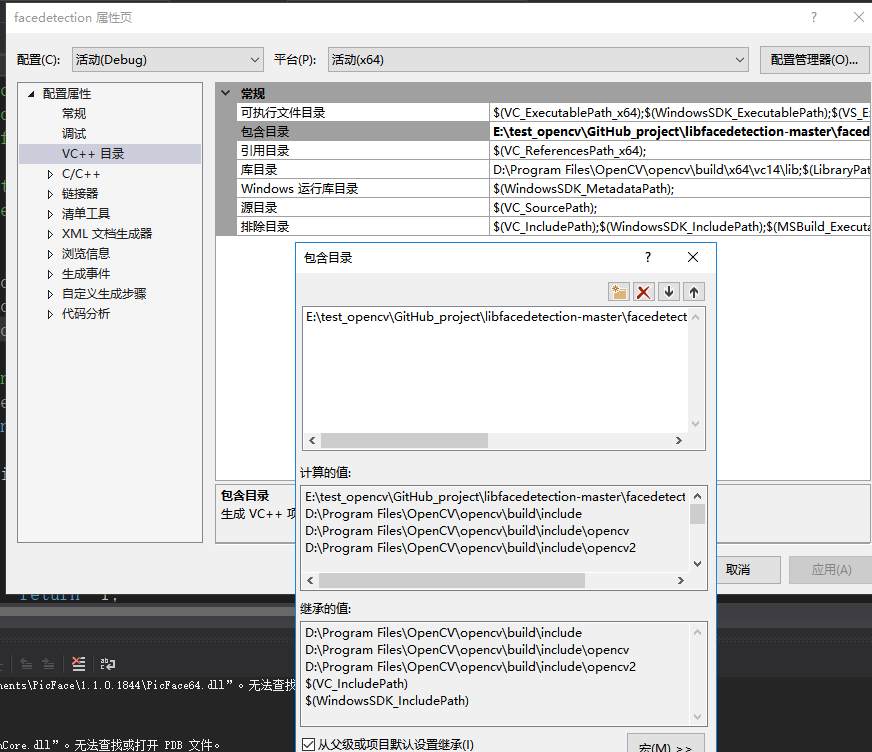The width and height of the screenshot is (872, 752).
Task: Click the move up arrow in 包含目录 editor
Action: pyautogui.click(x=693, y=291)
